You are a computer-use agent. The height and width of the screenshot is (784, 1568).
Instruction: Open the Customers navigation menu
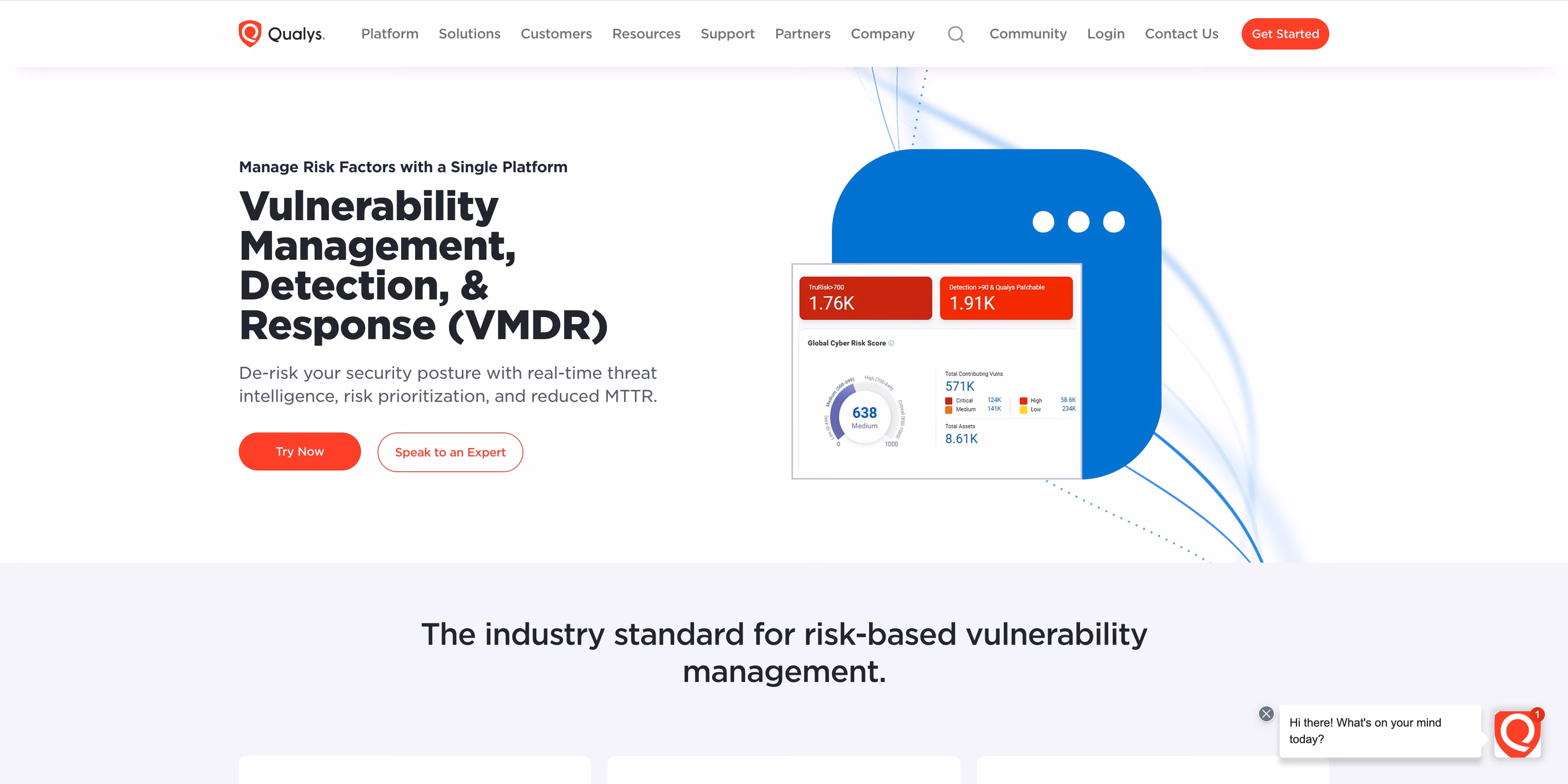(556, 33)
